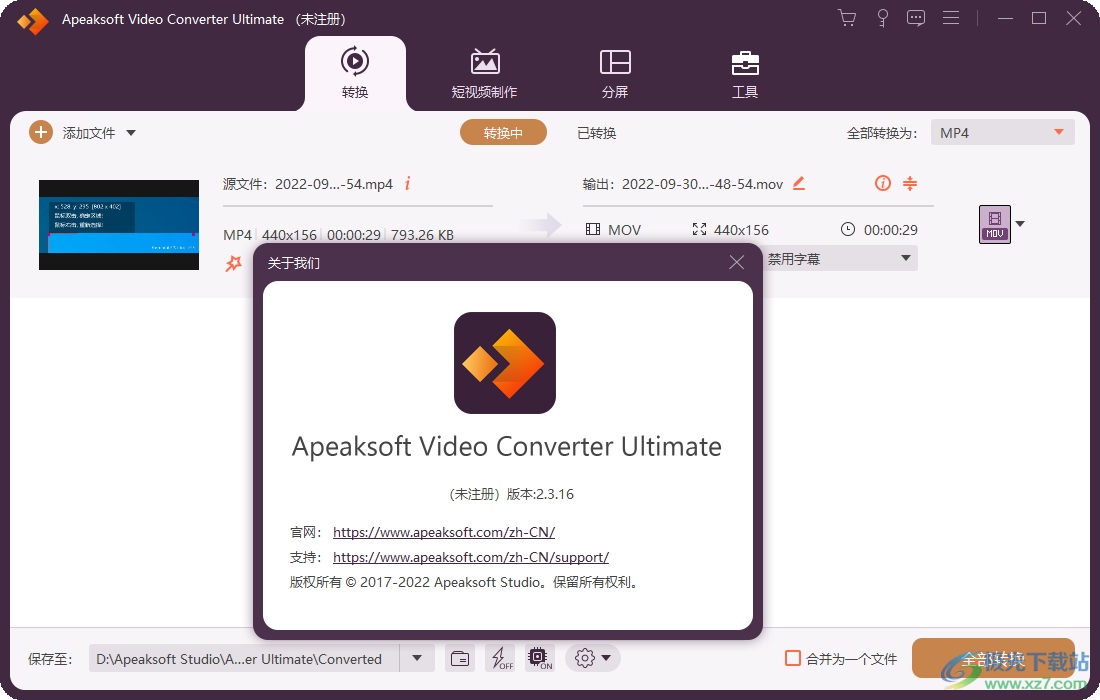Select the 转换中 filter tab
The image size is (1100, 700).
point(503,133)
